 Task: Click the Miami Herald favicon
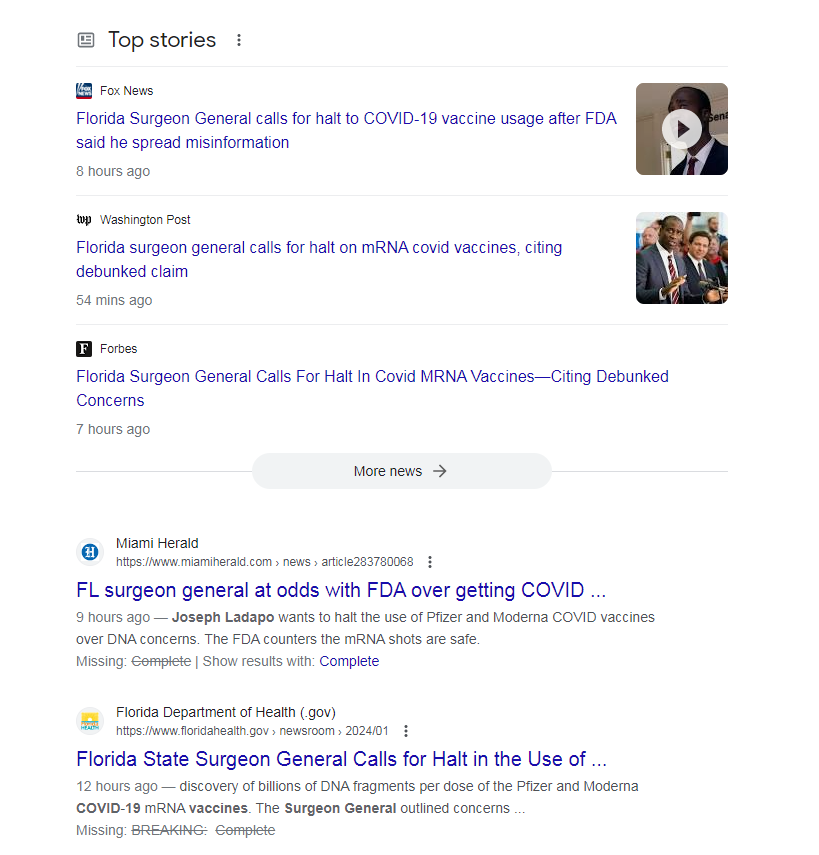click(90, 552)
